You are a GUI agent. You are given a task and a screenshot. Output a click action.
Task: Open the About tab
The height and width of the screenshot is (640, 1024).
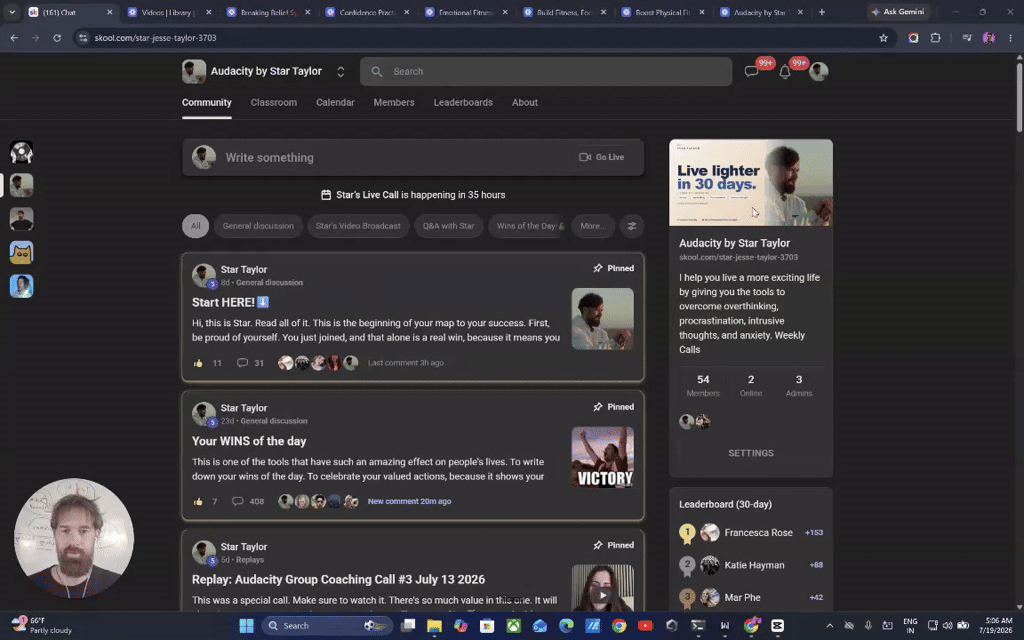524,103
